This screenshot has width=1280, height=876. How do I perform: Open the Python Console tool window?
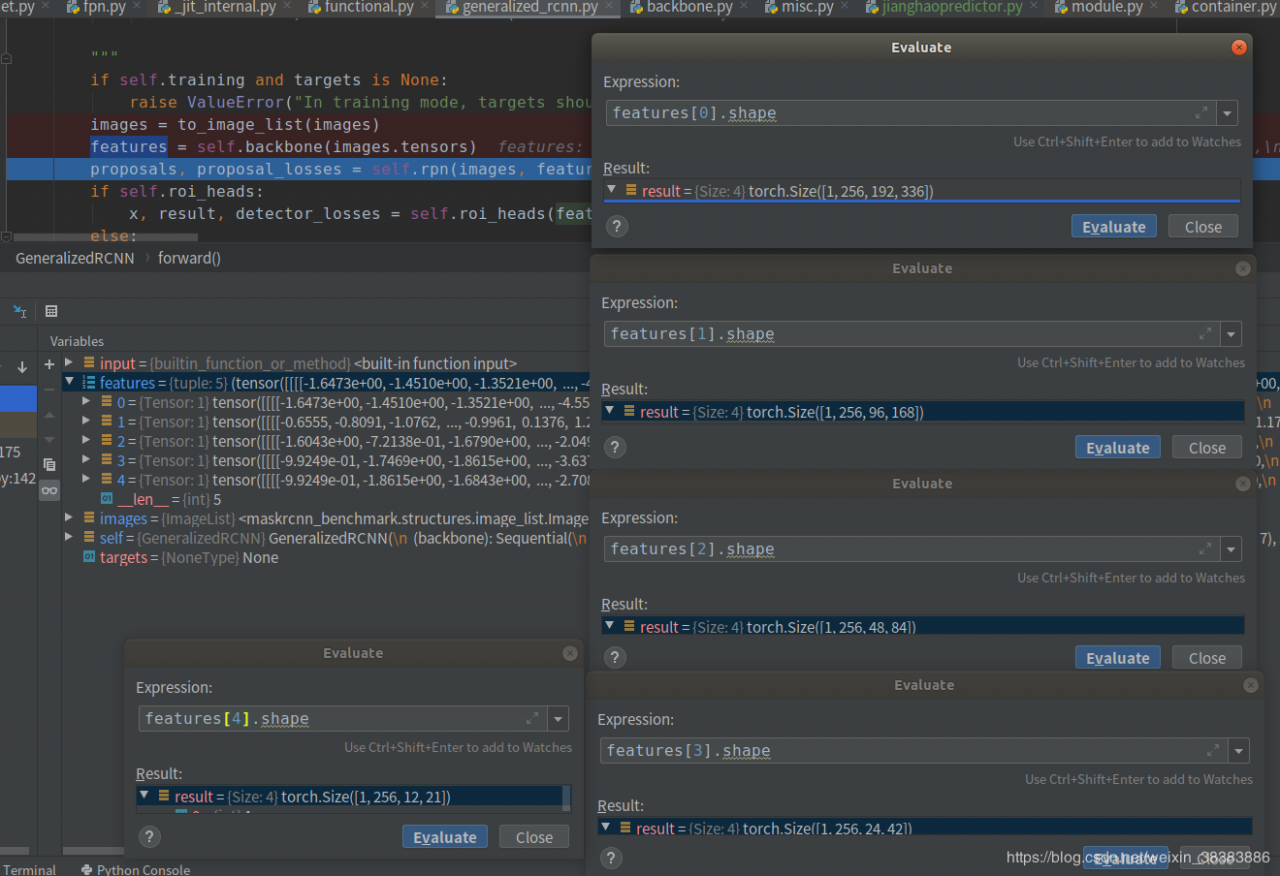coord(135,869)
